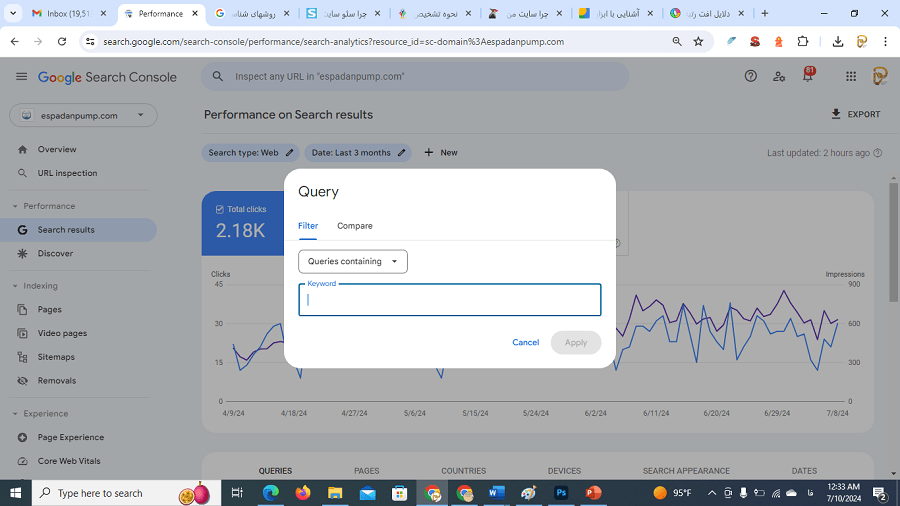Click Cancel in the Query dialog
Screen dimensions: 900x506
525,343
